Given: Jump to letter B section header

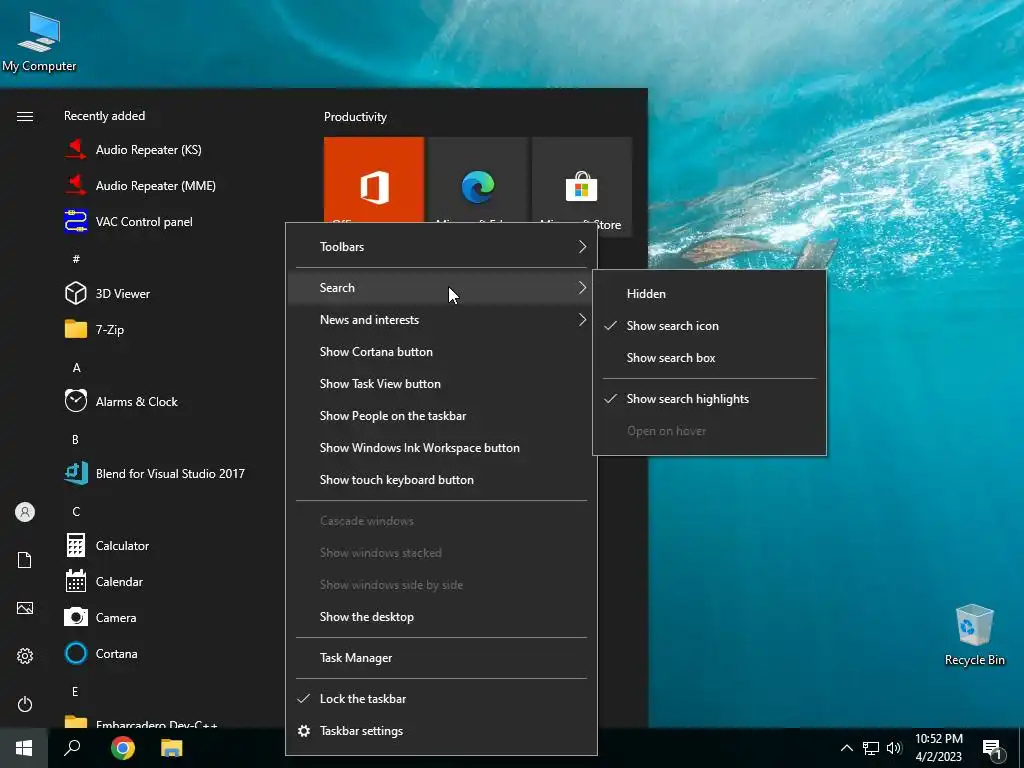Looking at the screenshot, I should coord(76,440).
